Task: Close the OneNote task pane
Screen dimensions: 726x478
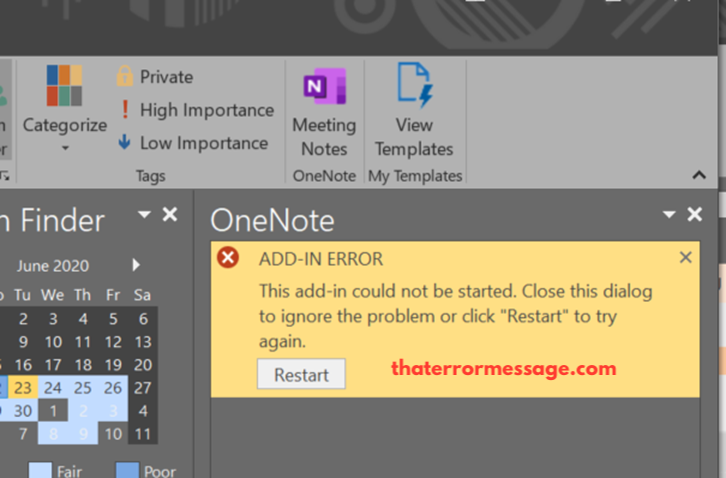Action: tap(695, 214)
